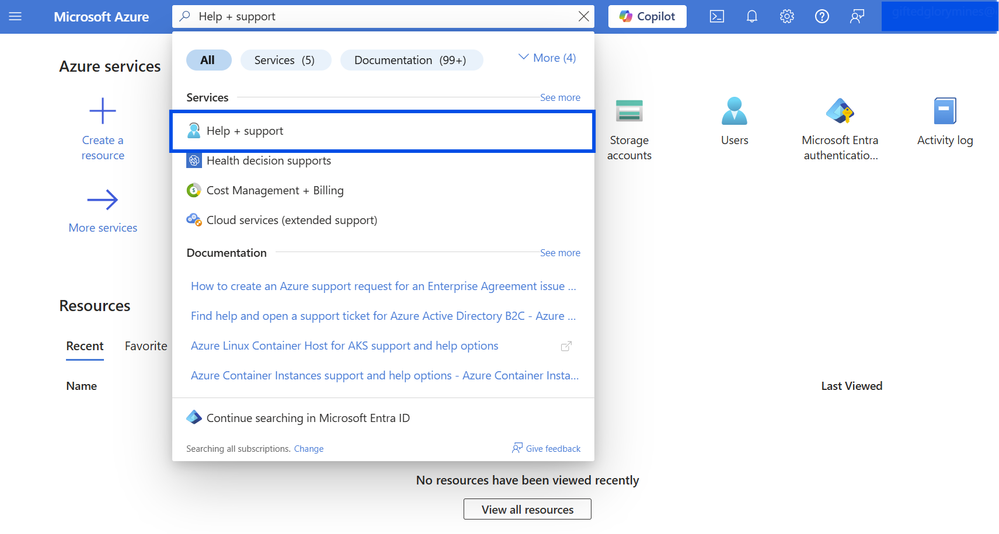This screenshot has height=534, width=999.
Task: Click Change next to Searching all subscriptions
Action: tap(308, 449)
